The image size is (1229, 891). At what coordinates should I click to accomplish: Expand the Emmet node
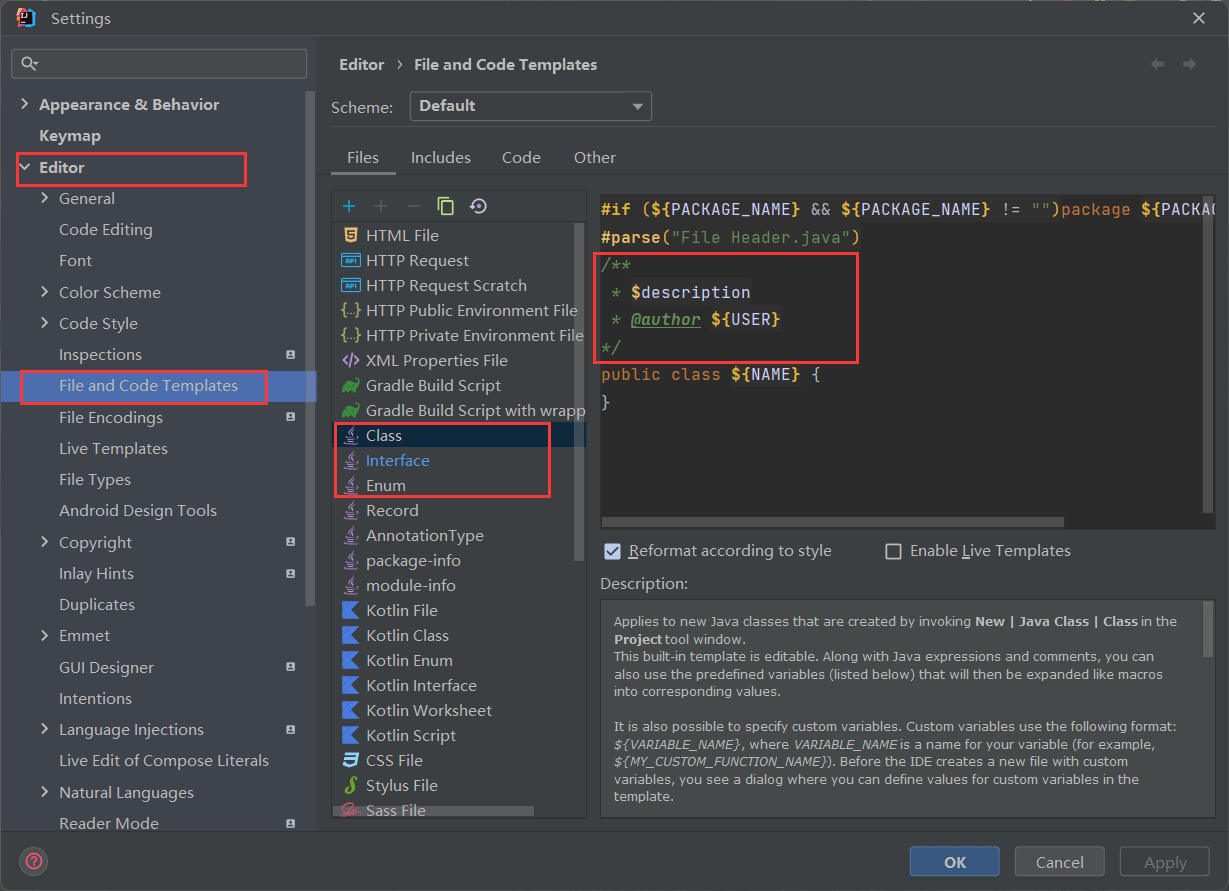click(45, 635)
